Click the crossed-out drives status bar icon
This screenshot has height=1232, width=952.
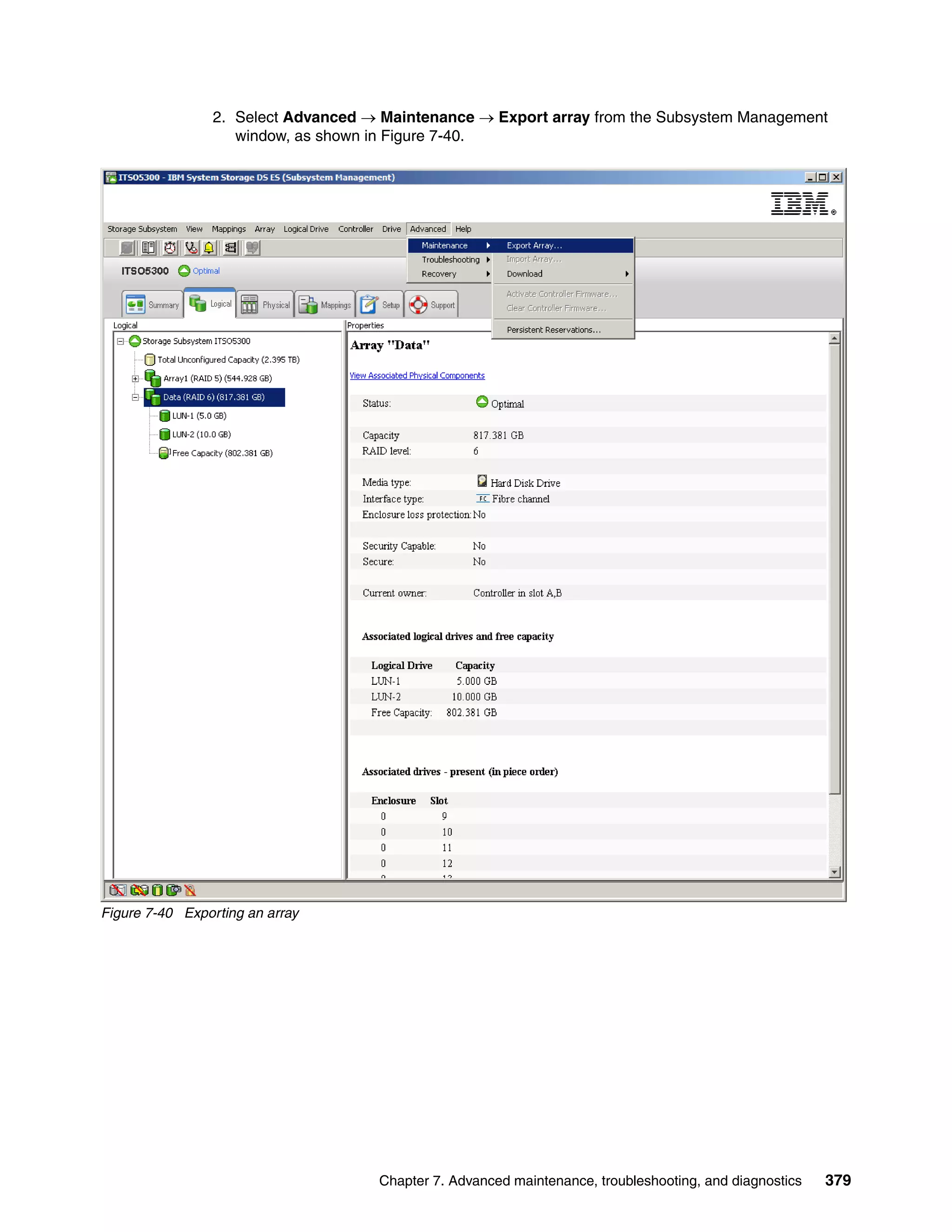[117, 890]
